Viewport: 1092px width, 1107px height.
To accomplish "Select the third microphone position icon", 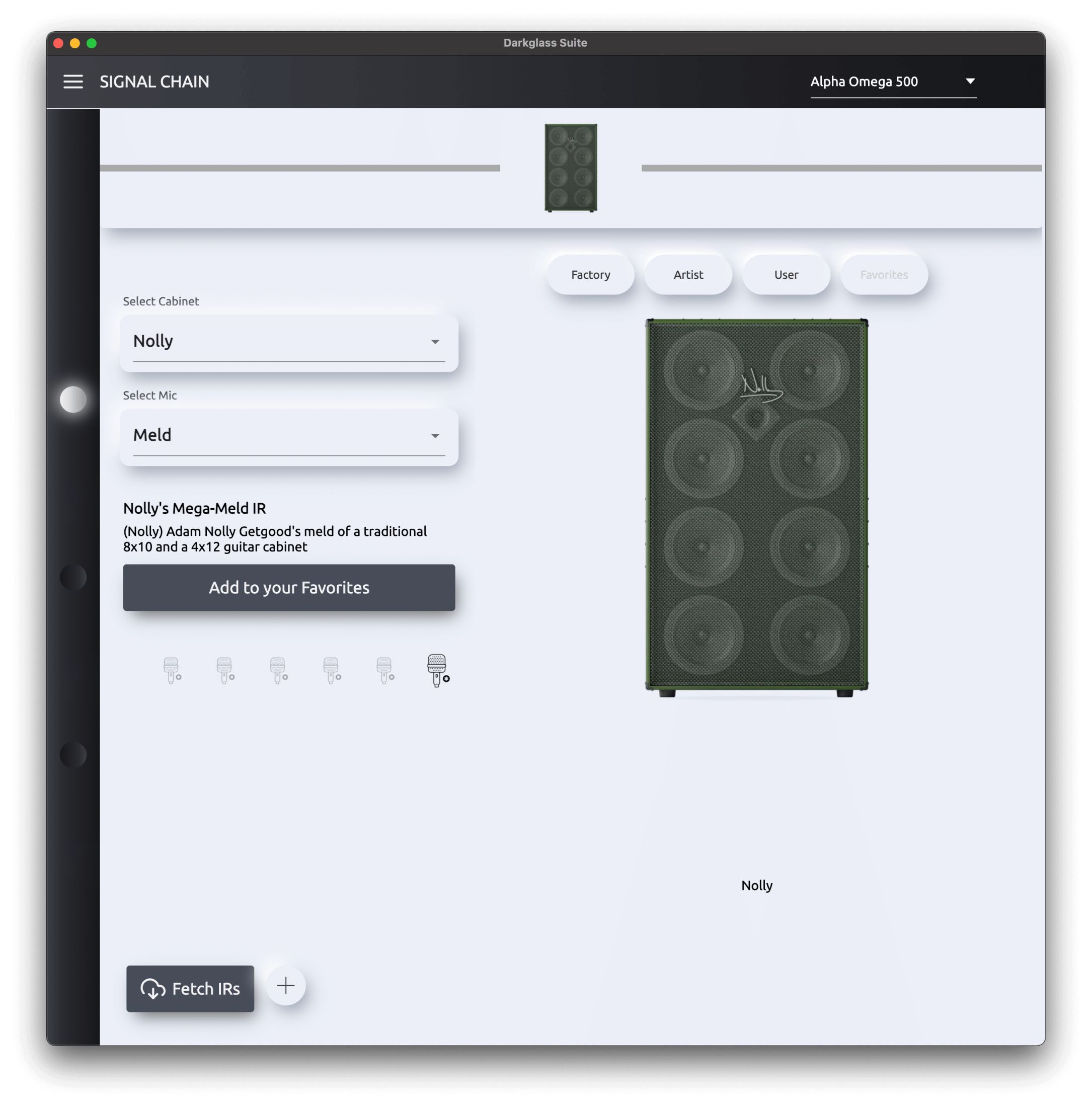I will 278,670.
